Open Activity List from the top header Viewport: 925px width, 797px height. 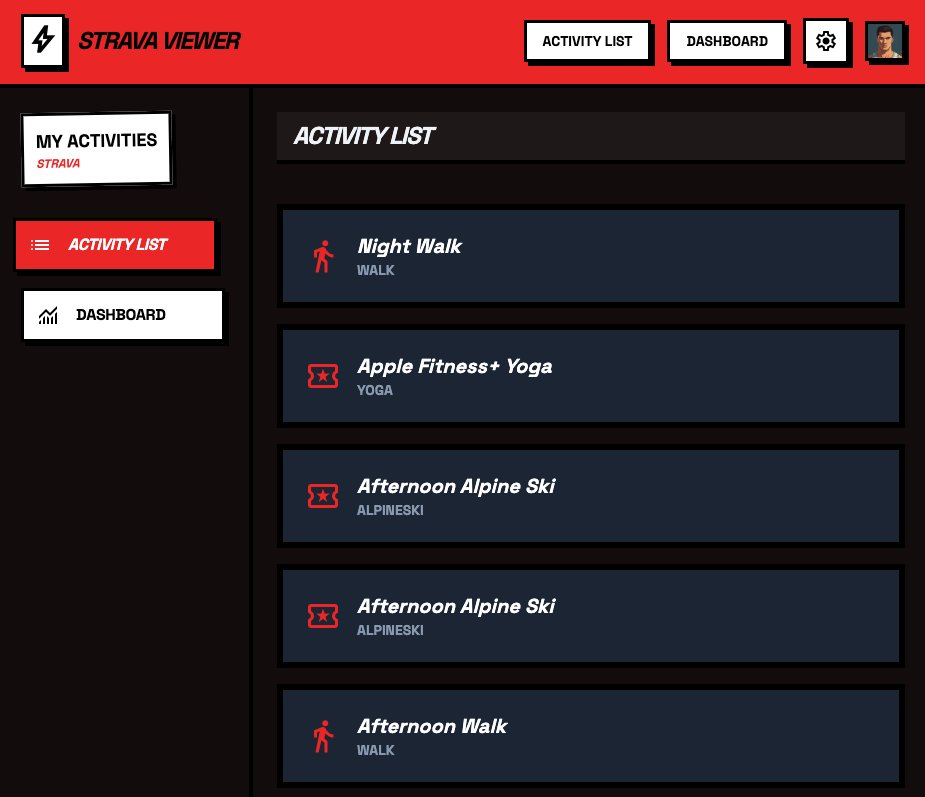pos(587,41)
